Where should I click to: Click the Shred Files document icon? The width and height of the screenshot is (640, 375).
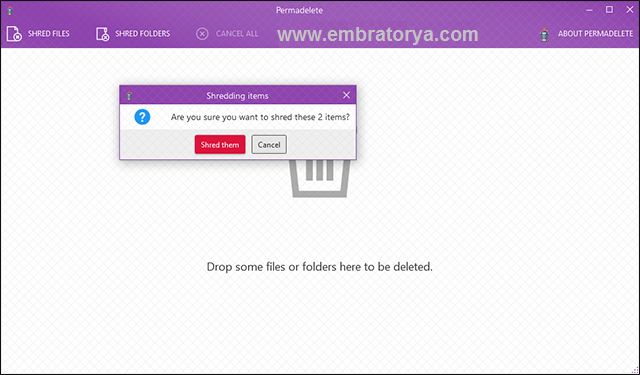tap(14, 34)
